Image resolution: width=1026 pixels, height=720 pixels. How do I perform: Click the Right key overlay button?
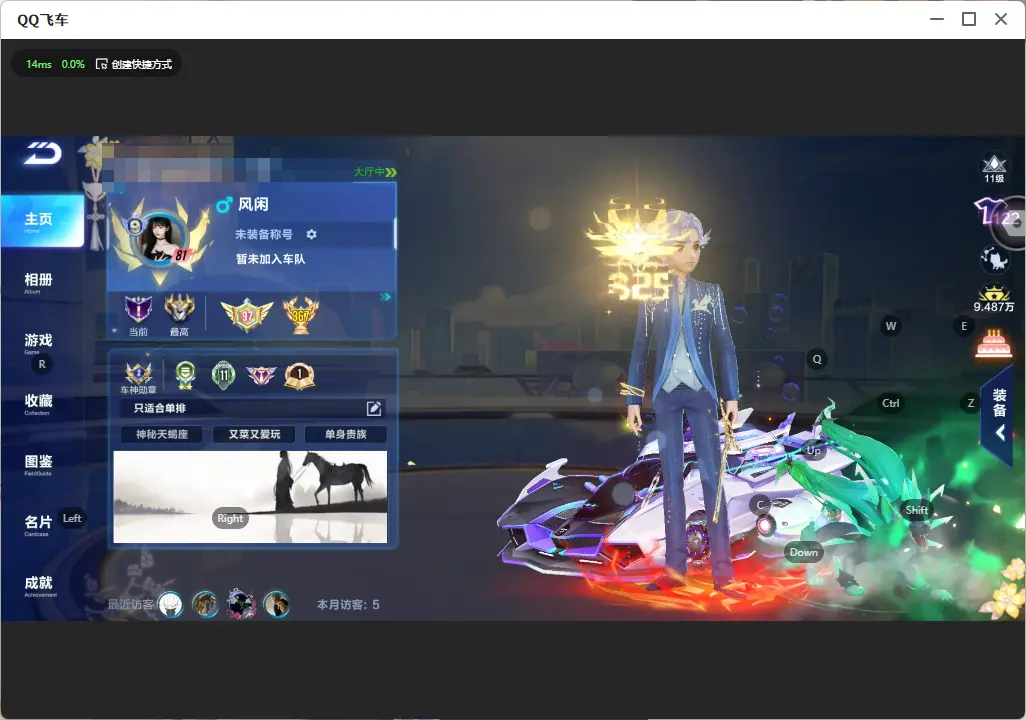click(230, 518)
